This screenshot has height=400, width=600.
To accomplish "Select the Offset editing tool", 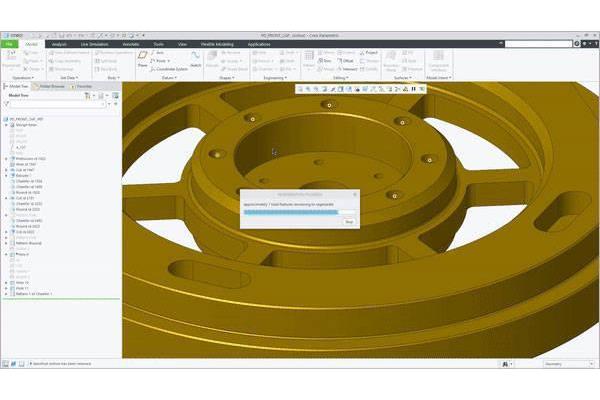I will (345, 61).
